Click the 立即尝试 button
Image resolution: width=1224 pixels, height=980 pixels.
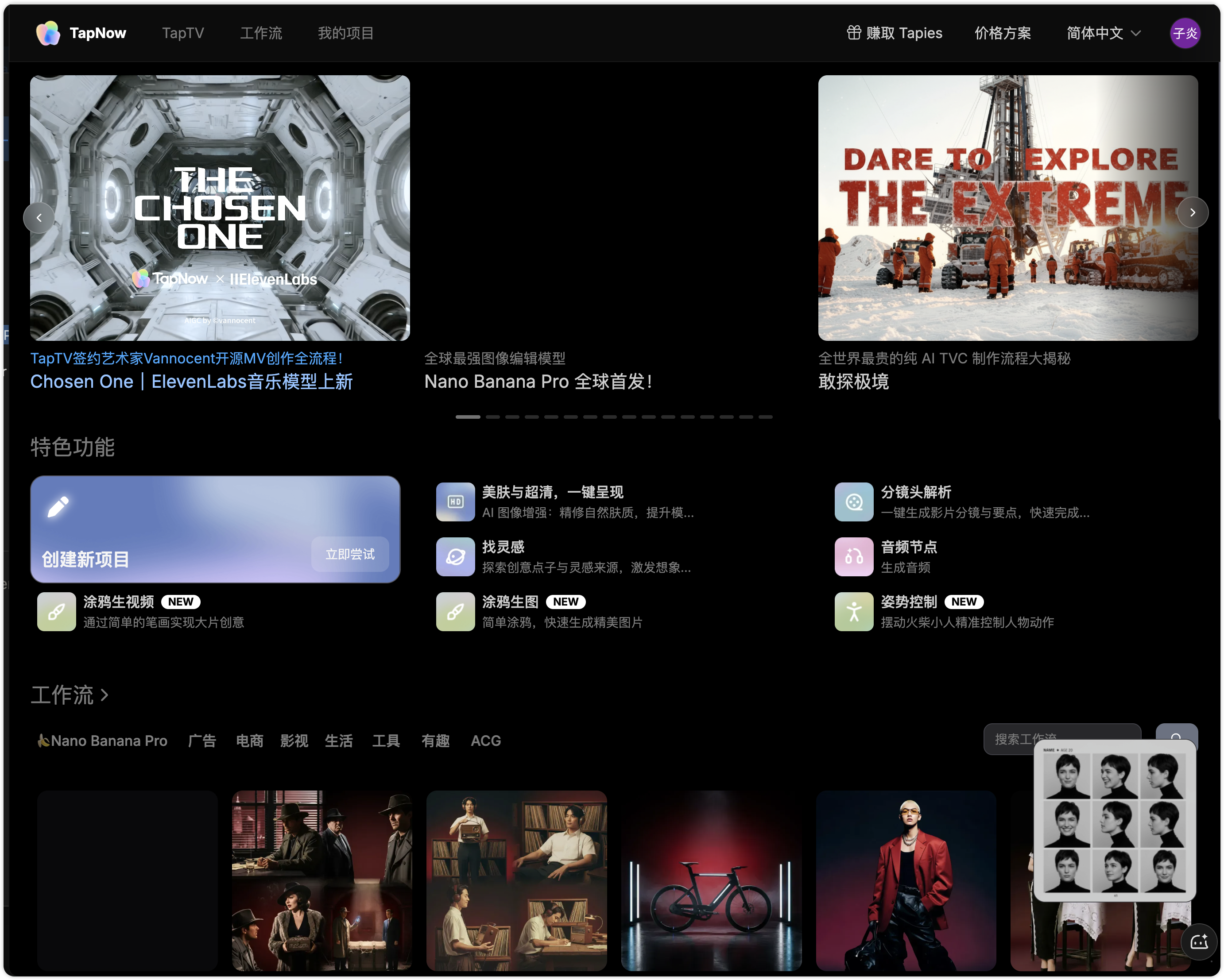tap(350, 554)
